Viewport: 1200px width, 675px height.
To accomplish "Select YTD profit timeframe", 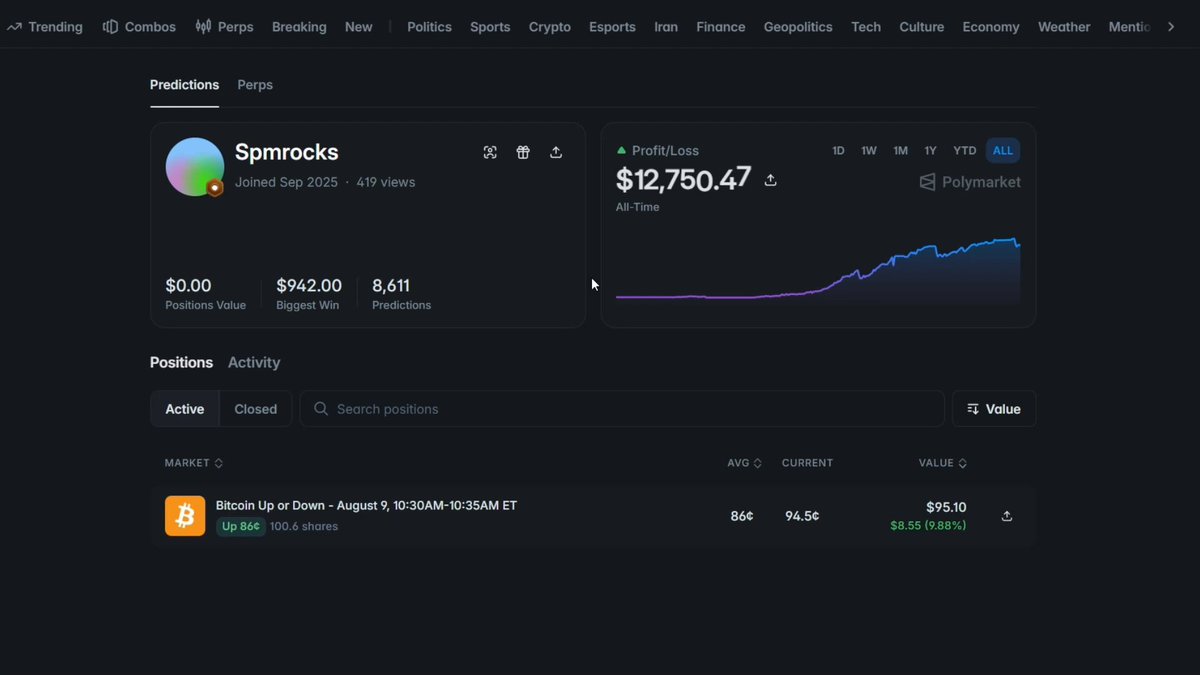I will pyautogui.click(x=964, y=151).
